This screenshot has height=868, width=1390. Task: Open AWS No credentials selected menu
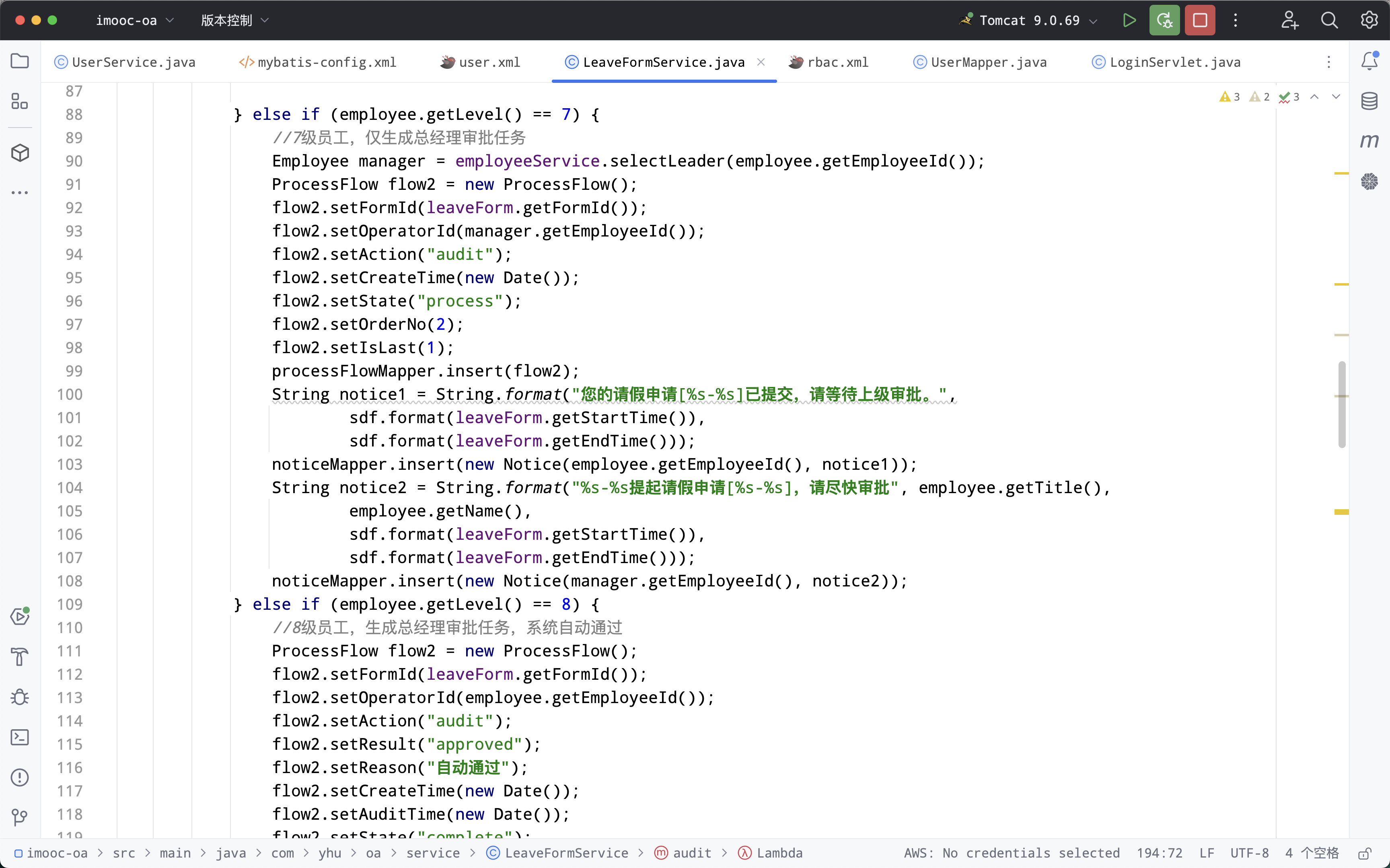click(1012, 853)
